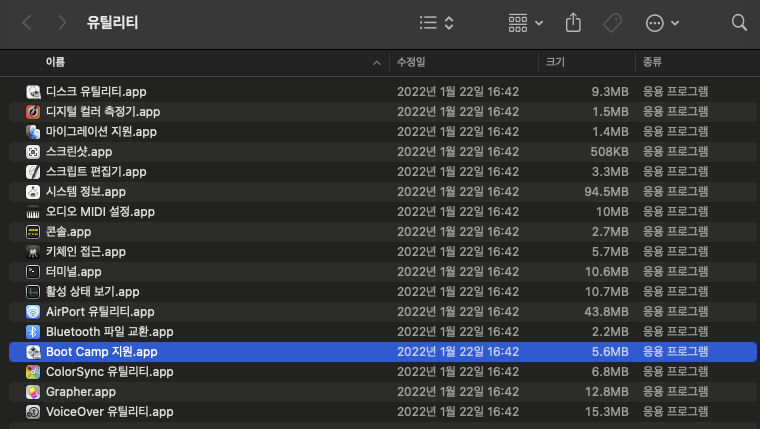Click the 키체인 접근.app icon
The height and width of the screenshot is (429, 760).
coord(33,252)
